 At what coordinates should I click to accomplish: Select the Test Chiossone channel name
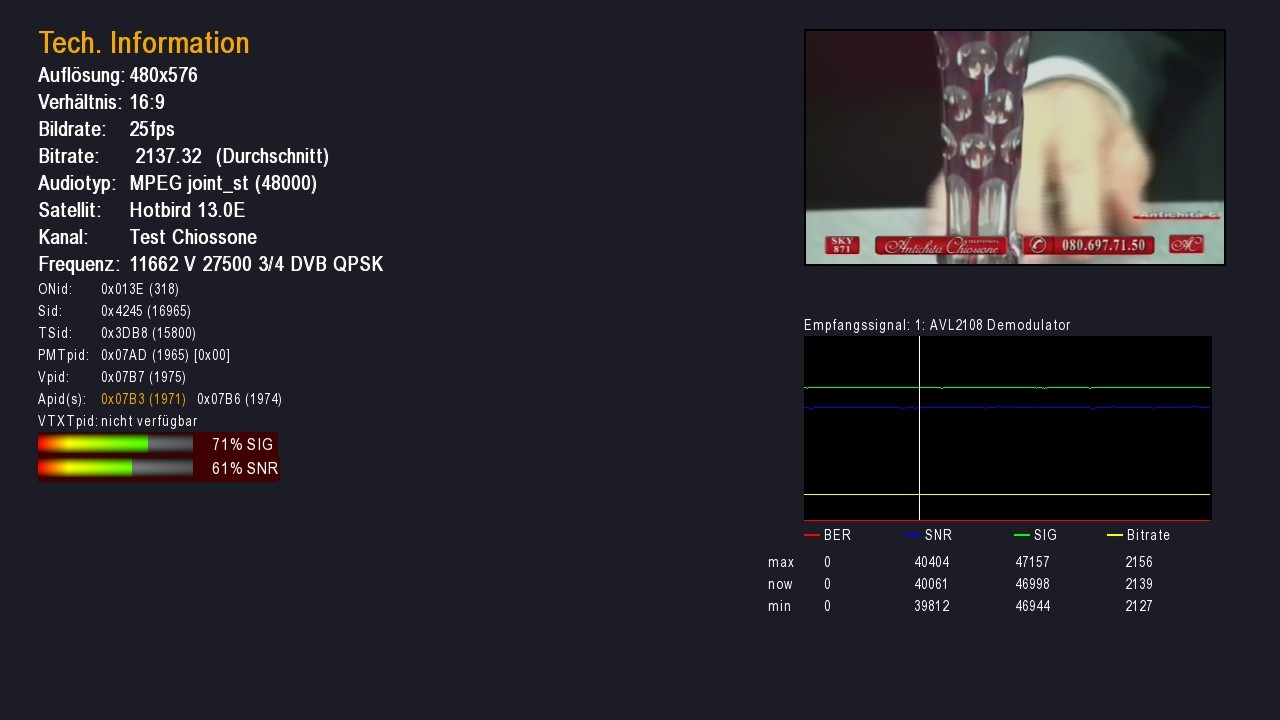click(x=193, y=237)
